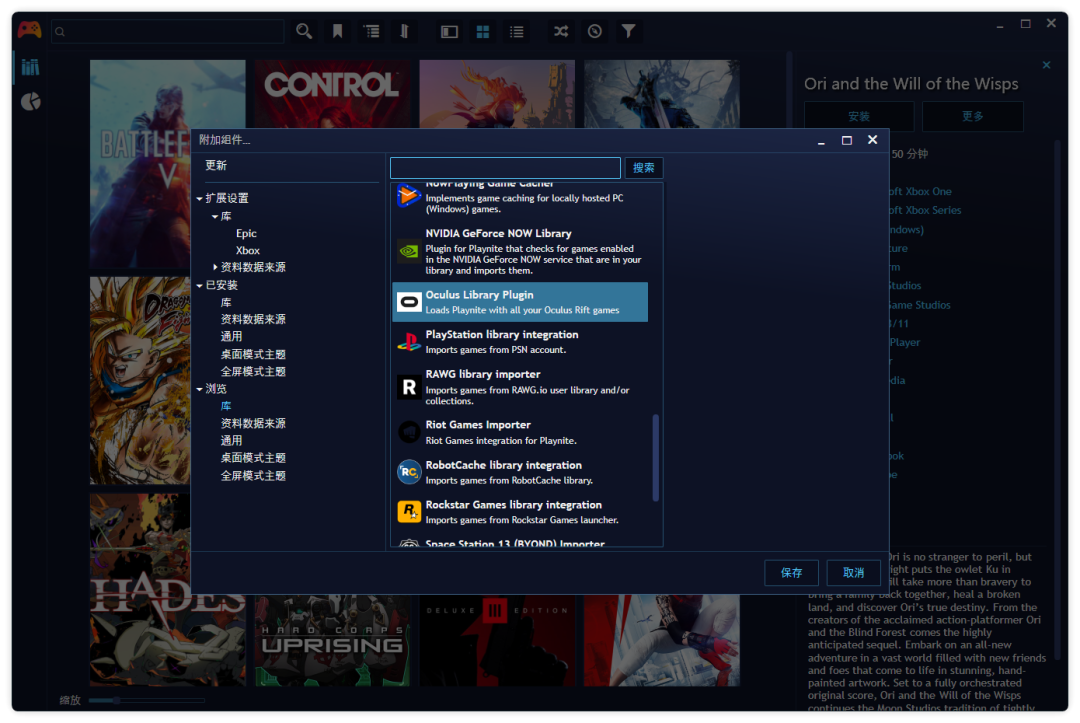The image size is (1080, 723).
Task: Open the library sidebar icon
Action: pos(30,67)
